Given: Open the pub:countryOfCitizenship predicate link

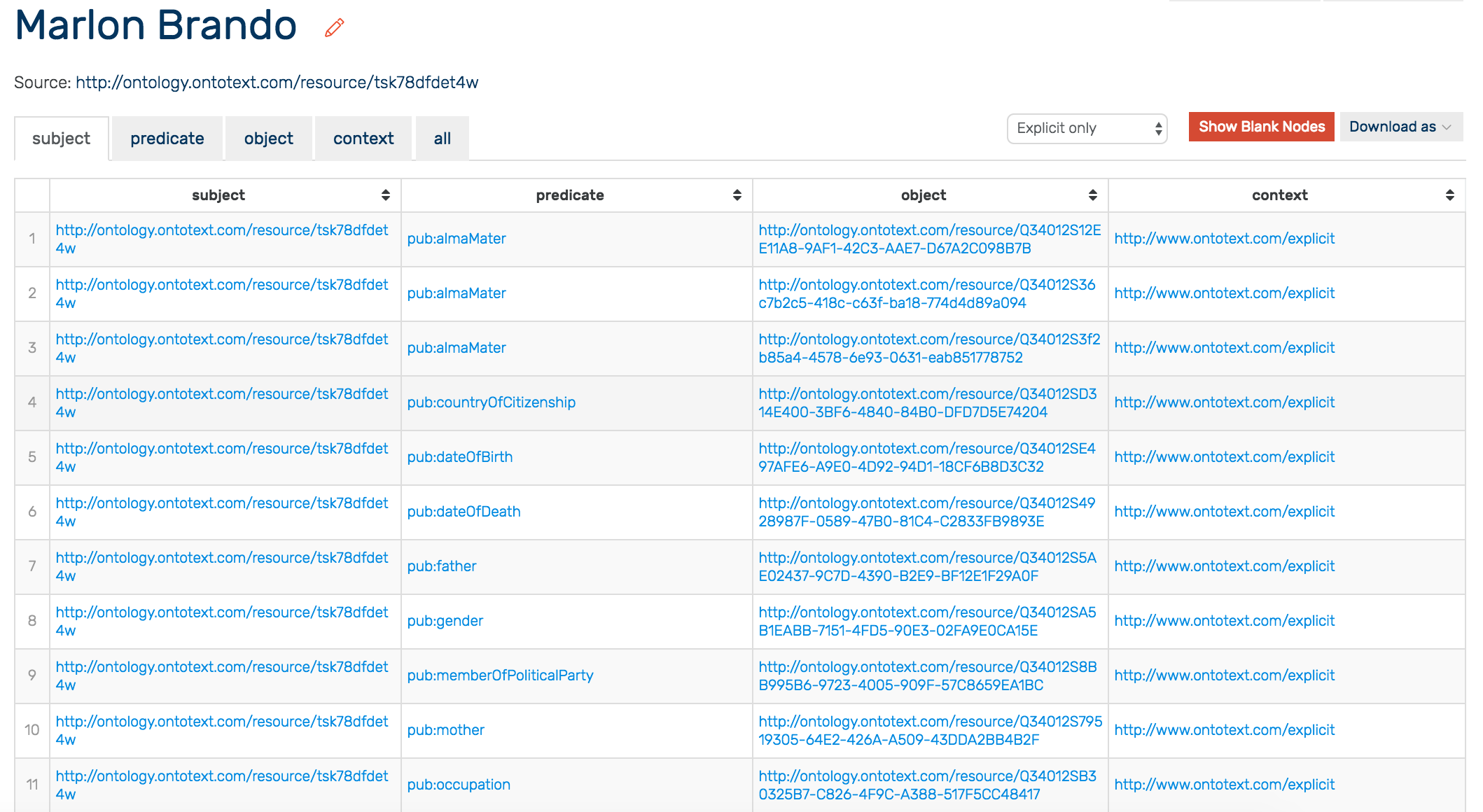Looking at the screenshot, I should (x=492, y=402).
